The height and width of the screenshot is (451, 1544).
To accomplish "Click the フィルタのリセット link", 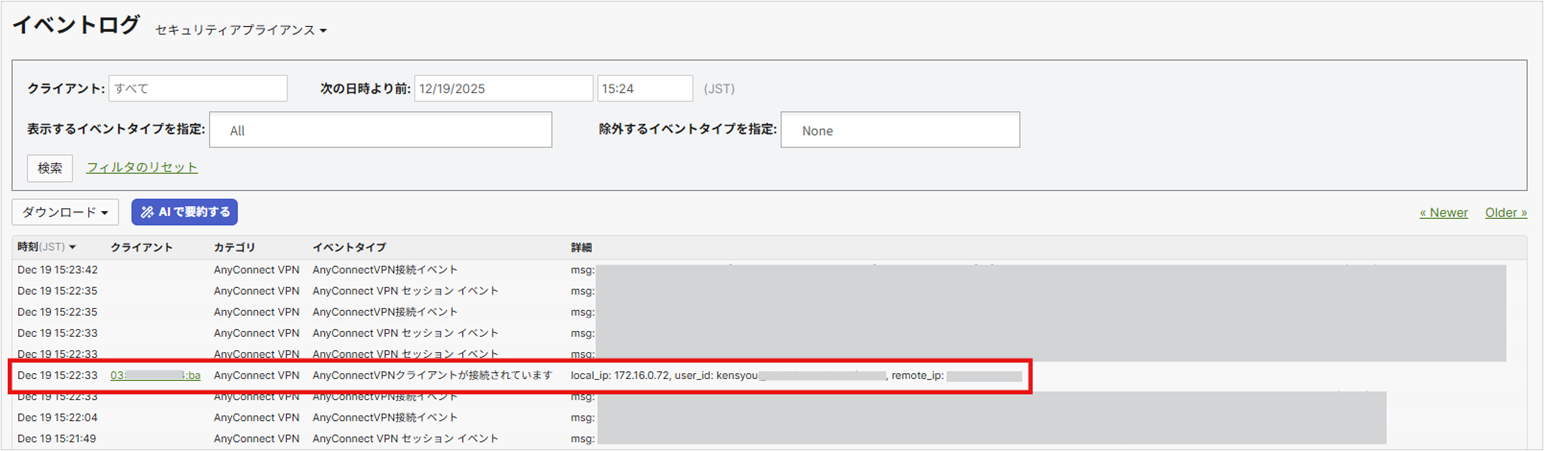I will [x=142, y=168].
